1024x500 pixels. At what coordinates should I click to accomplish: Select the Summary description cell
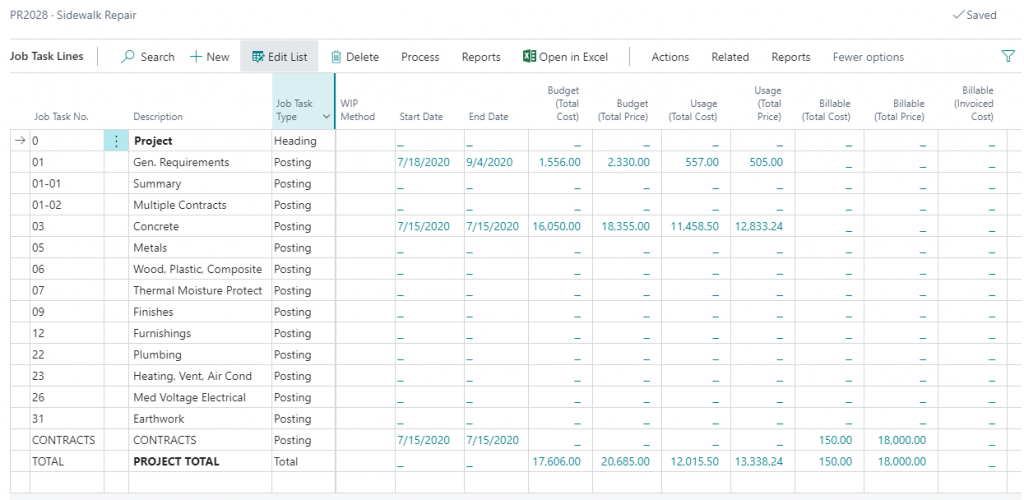pos(200,183)
